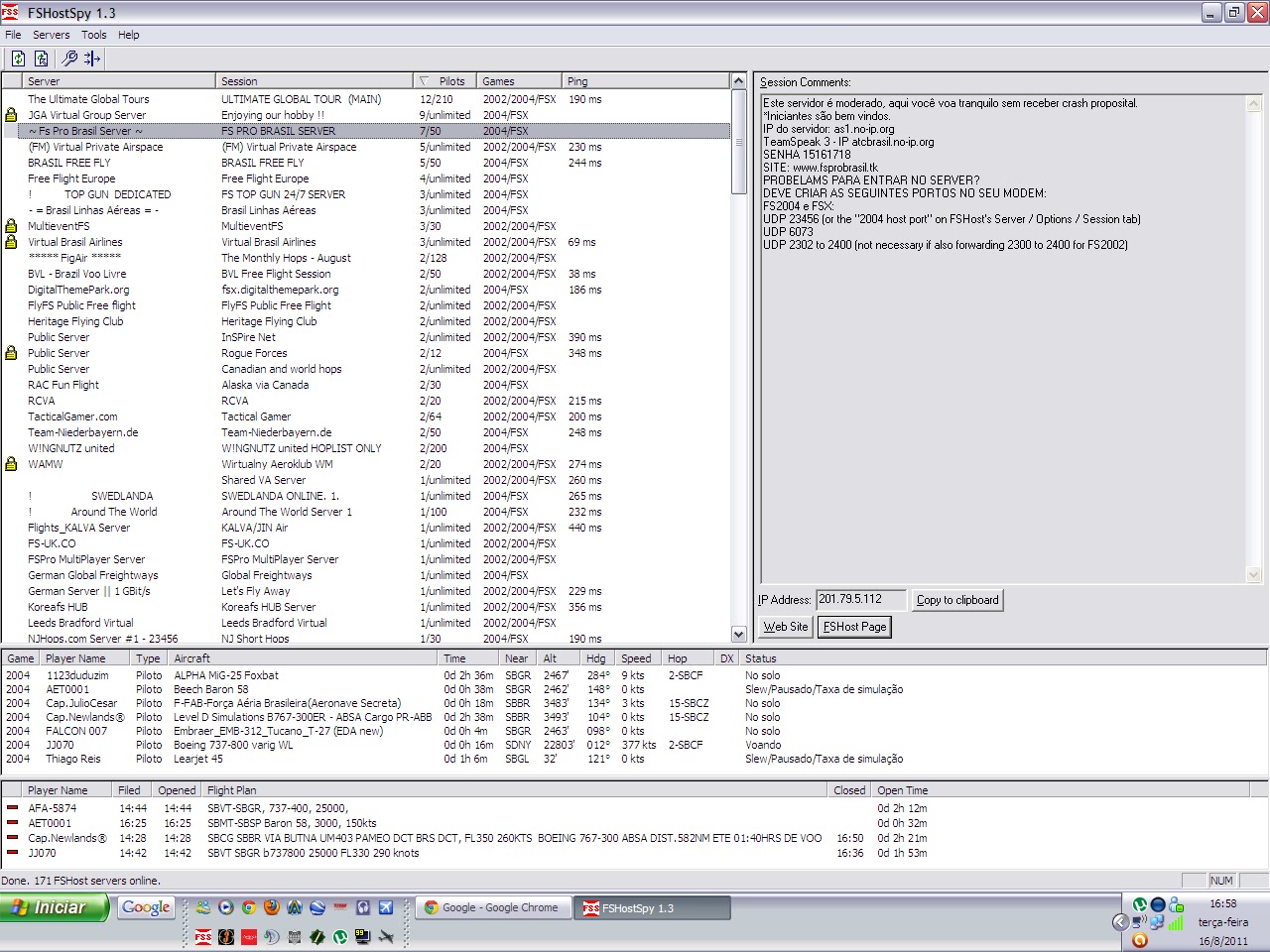Open the File menu
The width and height of the screenshot is (1270, 952).
pos(13,35)
